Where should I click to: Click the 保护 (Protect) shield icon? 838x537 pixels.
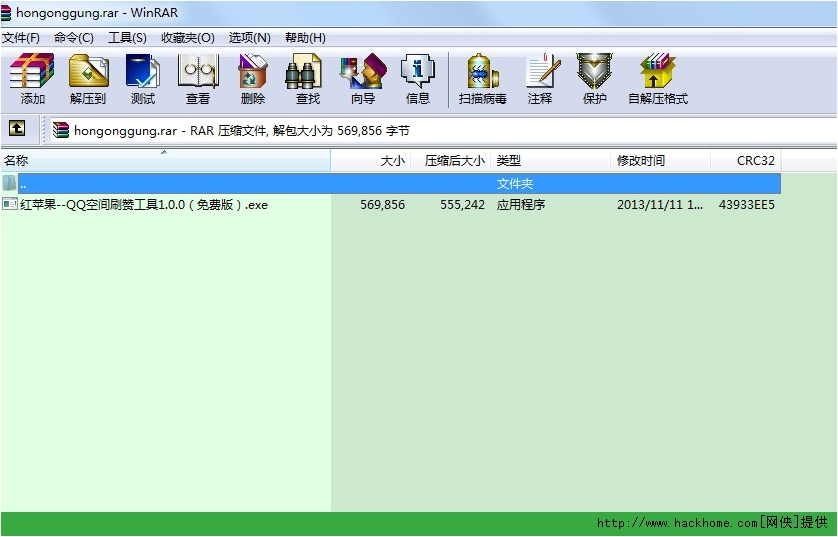pos(594,79)
